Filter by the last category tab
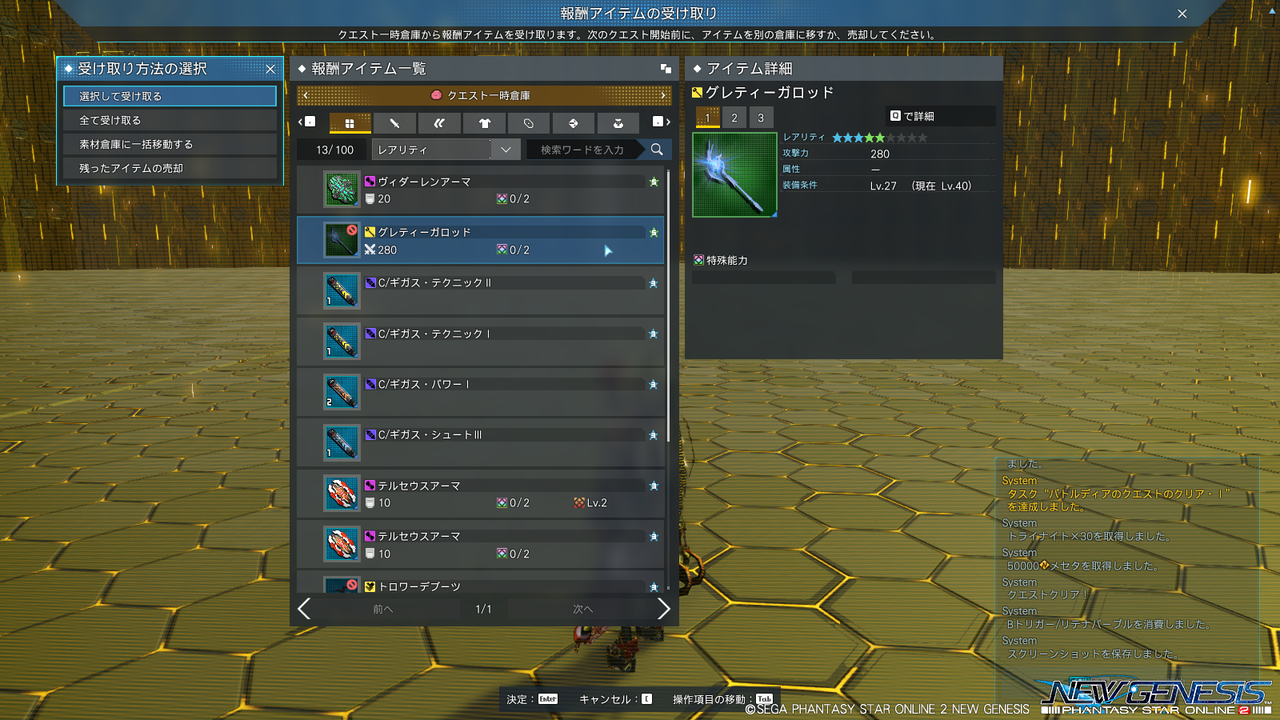 618,123
